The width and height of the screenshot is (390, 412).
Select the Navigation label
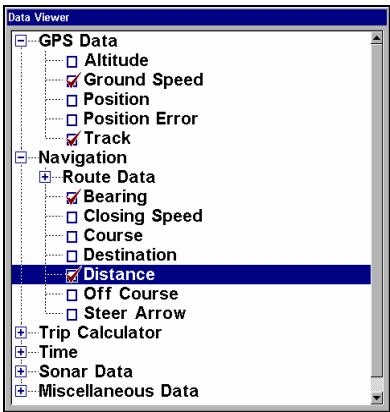pos(83,158)
